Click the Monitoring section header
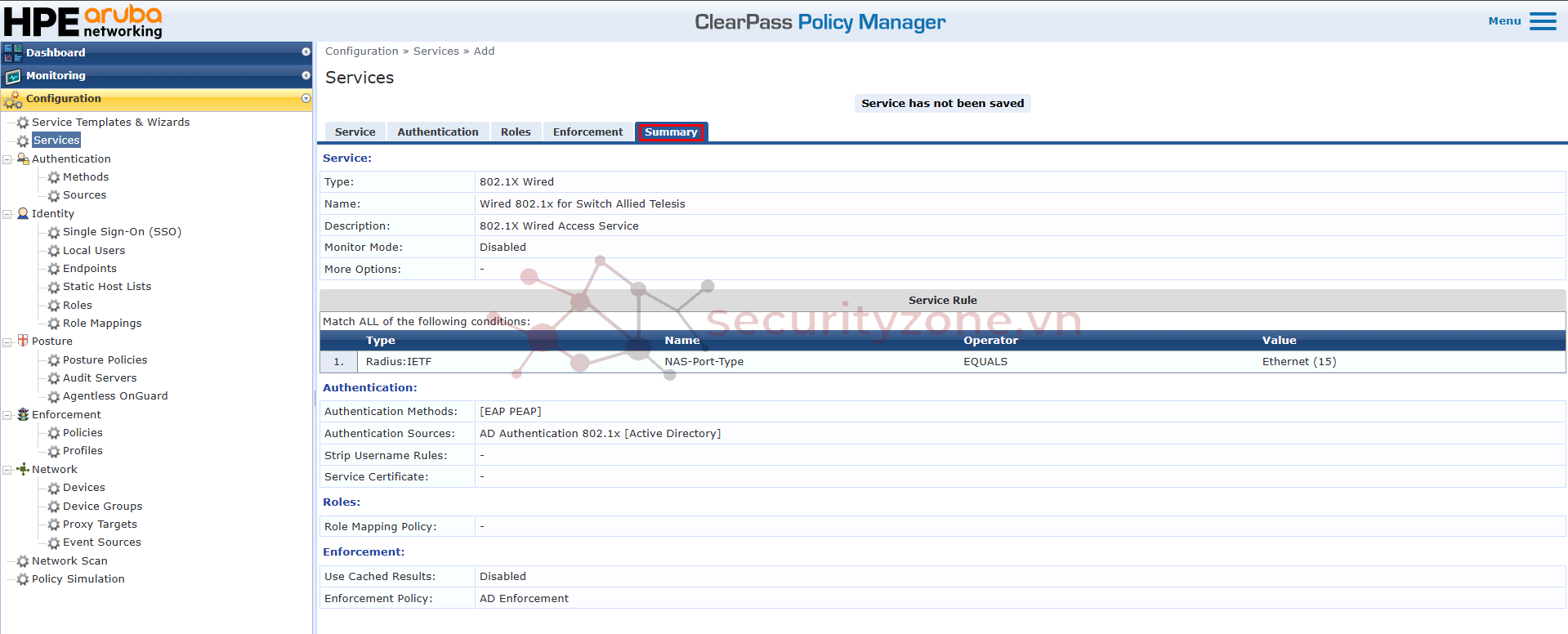 click(156, 75)
